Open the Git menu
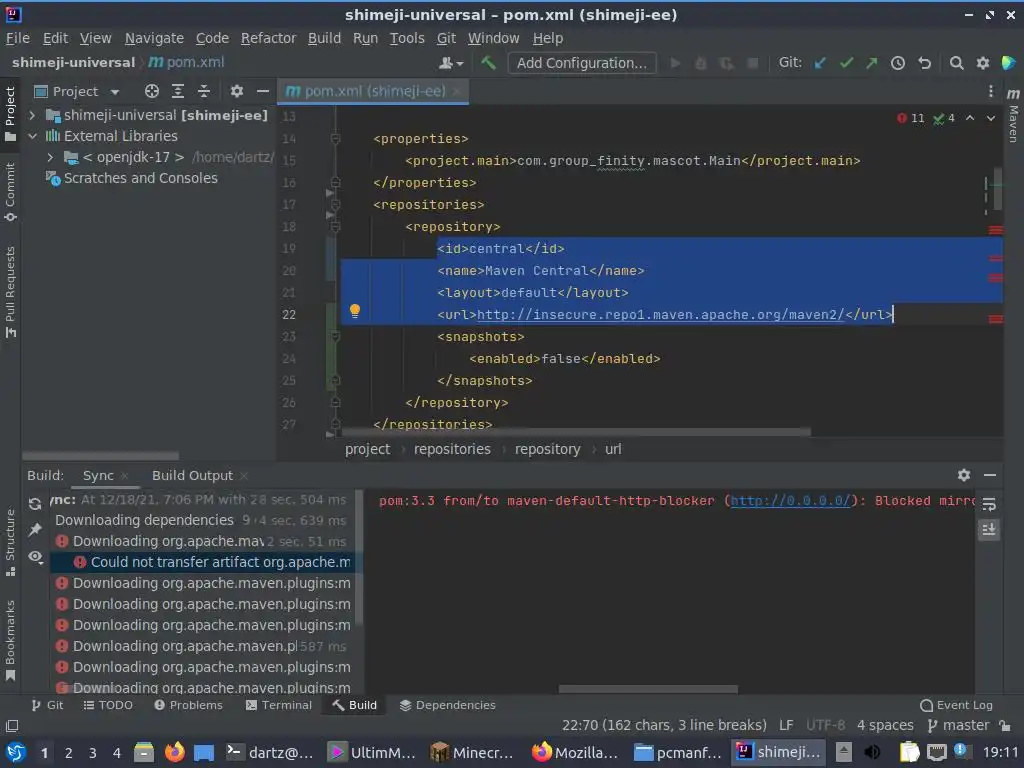The height and width of the screenshot is (768, 1024). (446, 39)
